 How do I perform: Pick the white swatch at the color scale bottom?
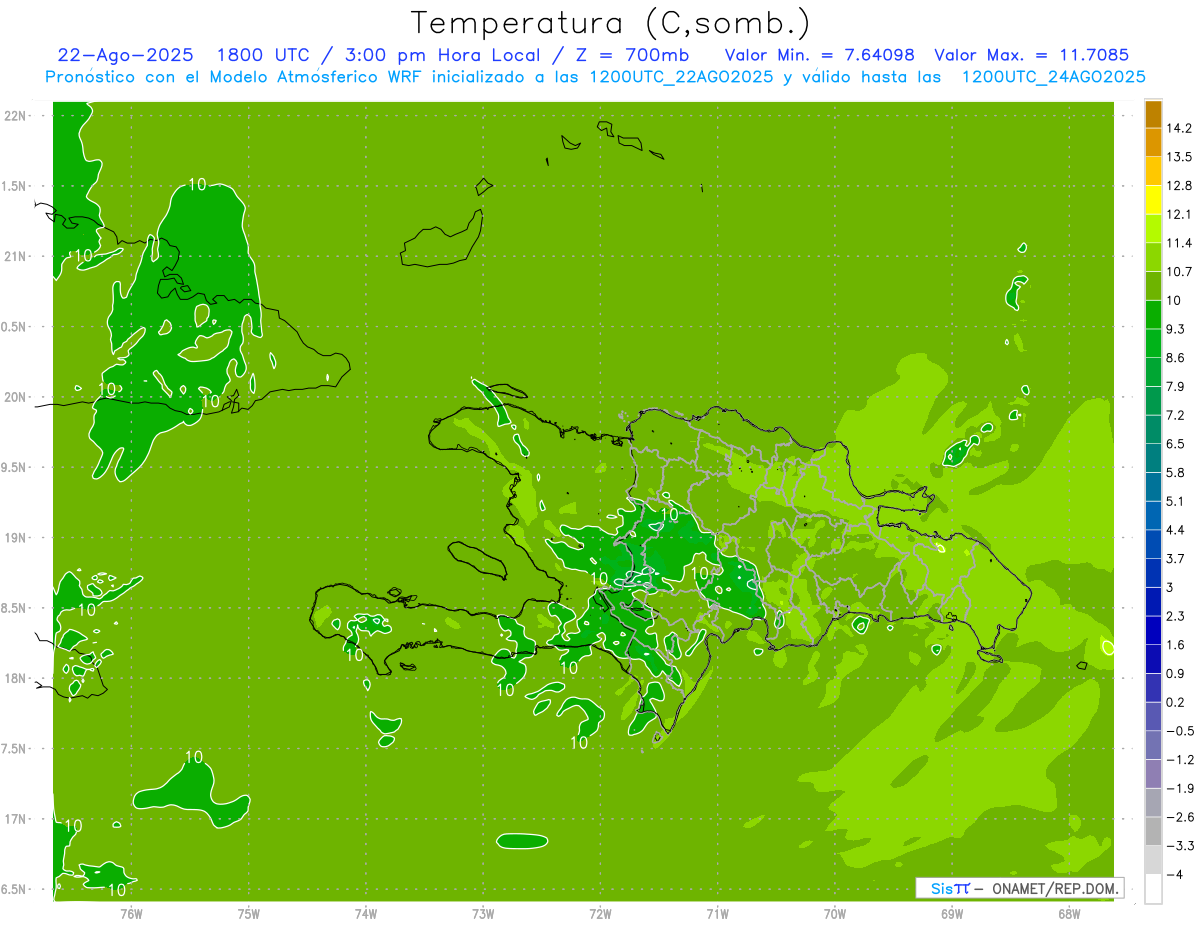click(1153, 889)
